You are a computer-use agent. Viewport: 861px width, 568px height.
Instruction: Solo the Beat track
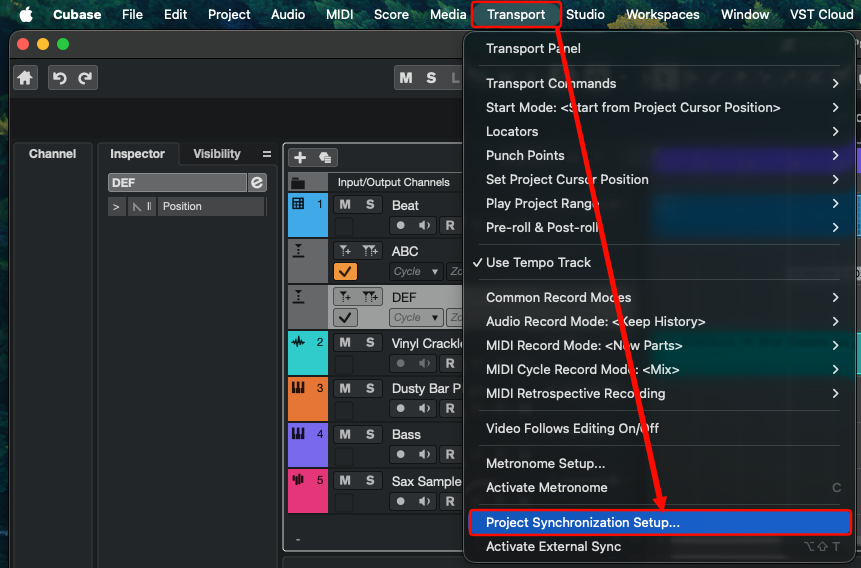click(x=370, y=204)
